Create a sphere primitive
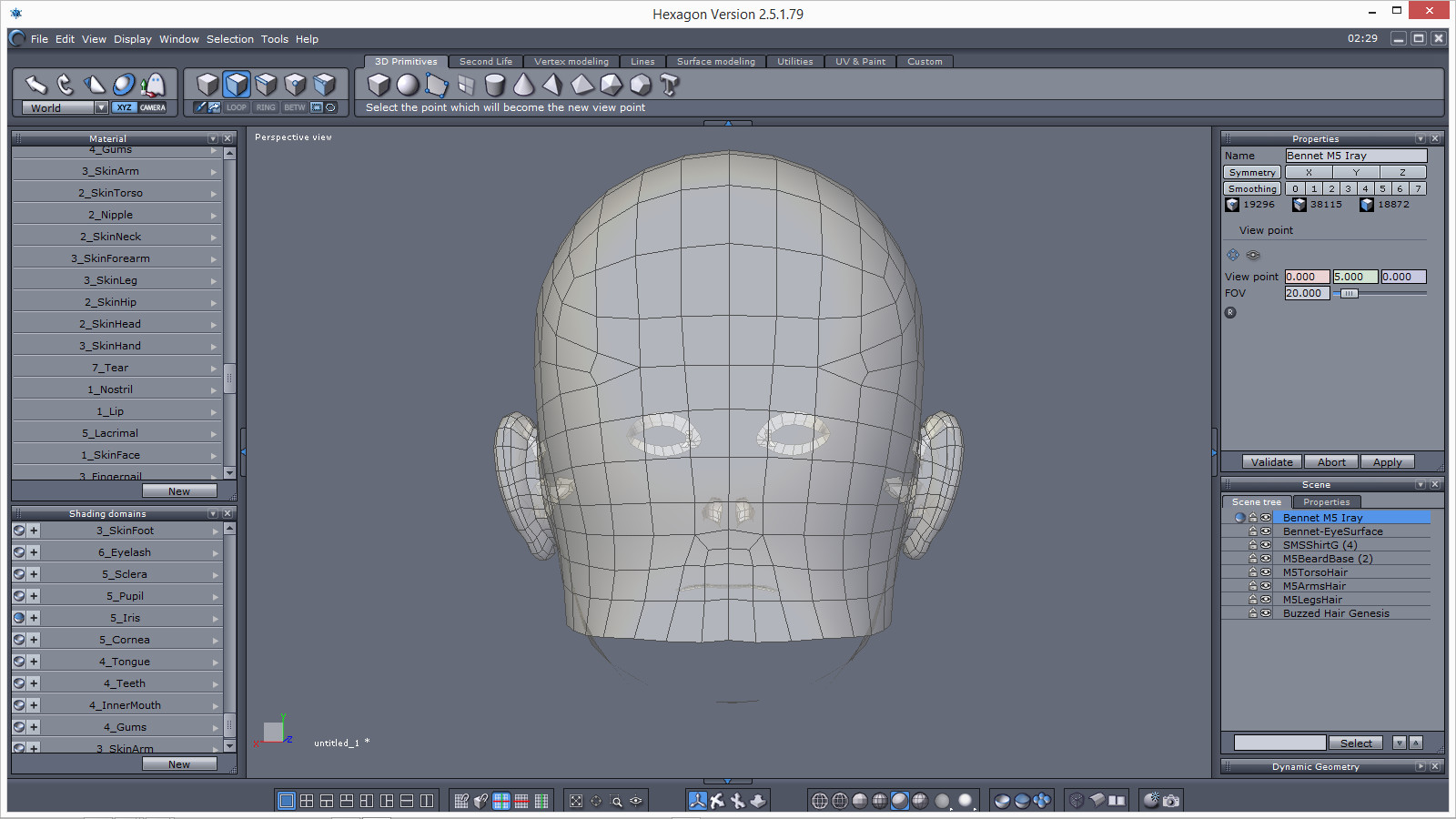This screenshot has width=1456, height=819. [408, 85]
